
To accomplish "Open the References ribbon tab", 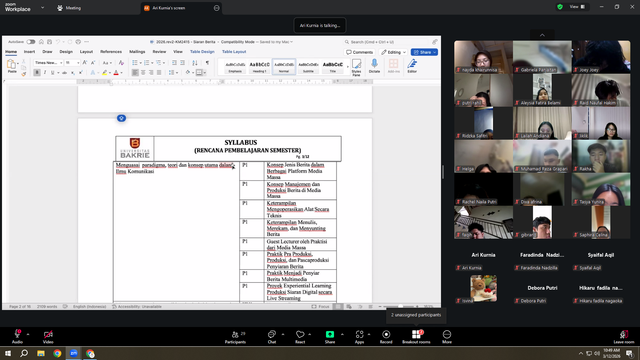I will (x=111, y=52).
